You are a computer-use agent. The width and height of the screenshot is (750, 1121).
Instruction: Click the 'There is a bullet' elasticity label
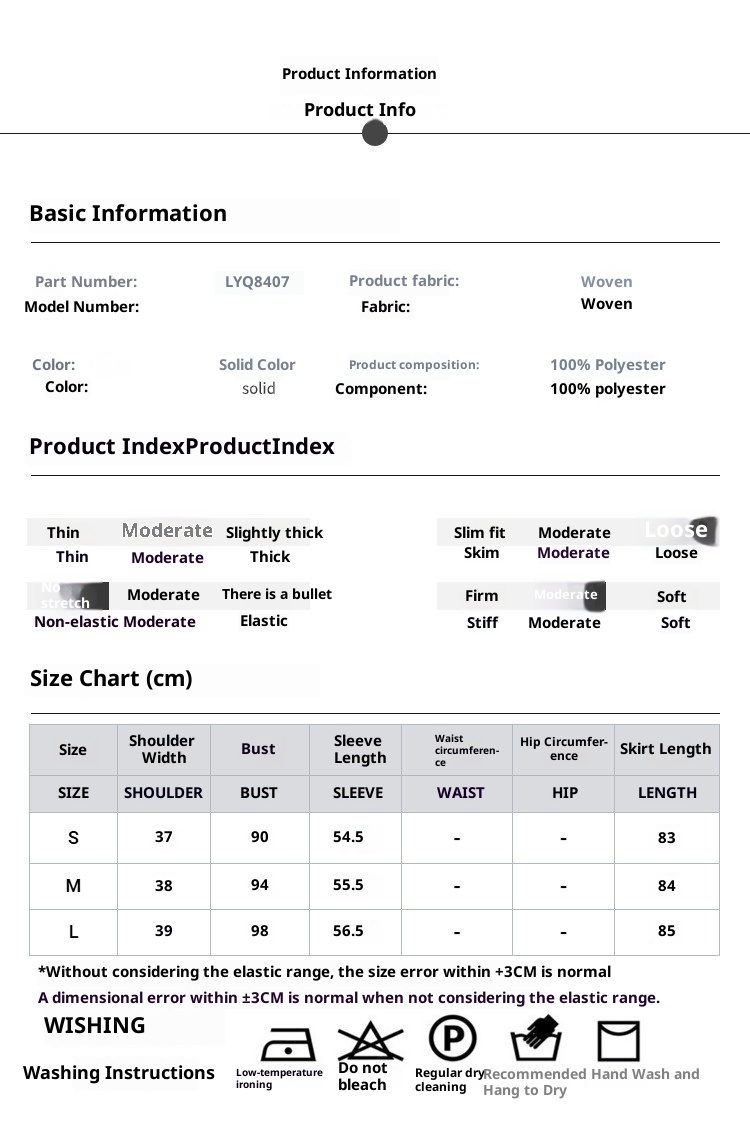[276, 594]
